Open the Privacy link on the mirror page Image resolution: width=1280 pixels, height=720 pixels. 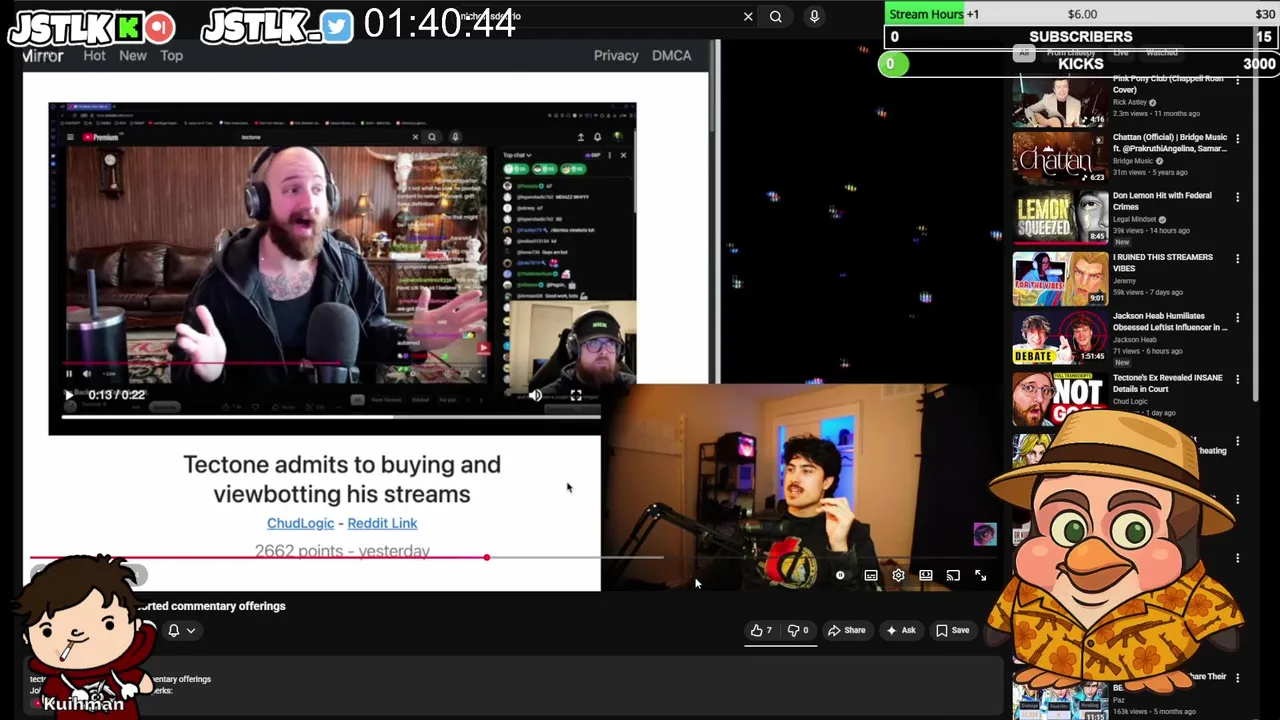coord(616,55)
